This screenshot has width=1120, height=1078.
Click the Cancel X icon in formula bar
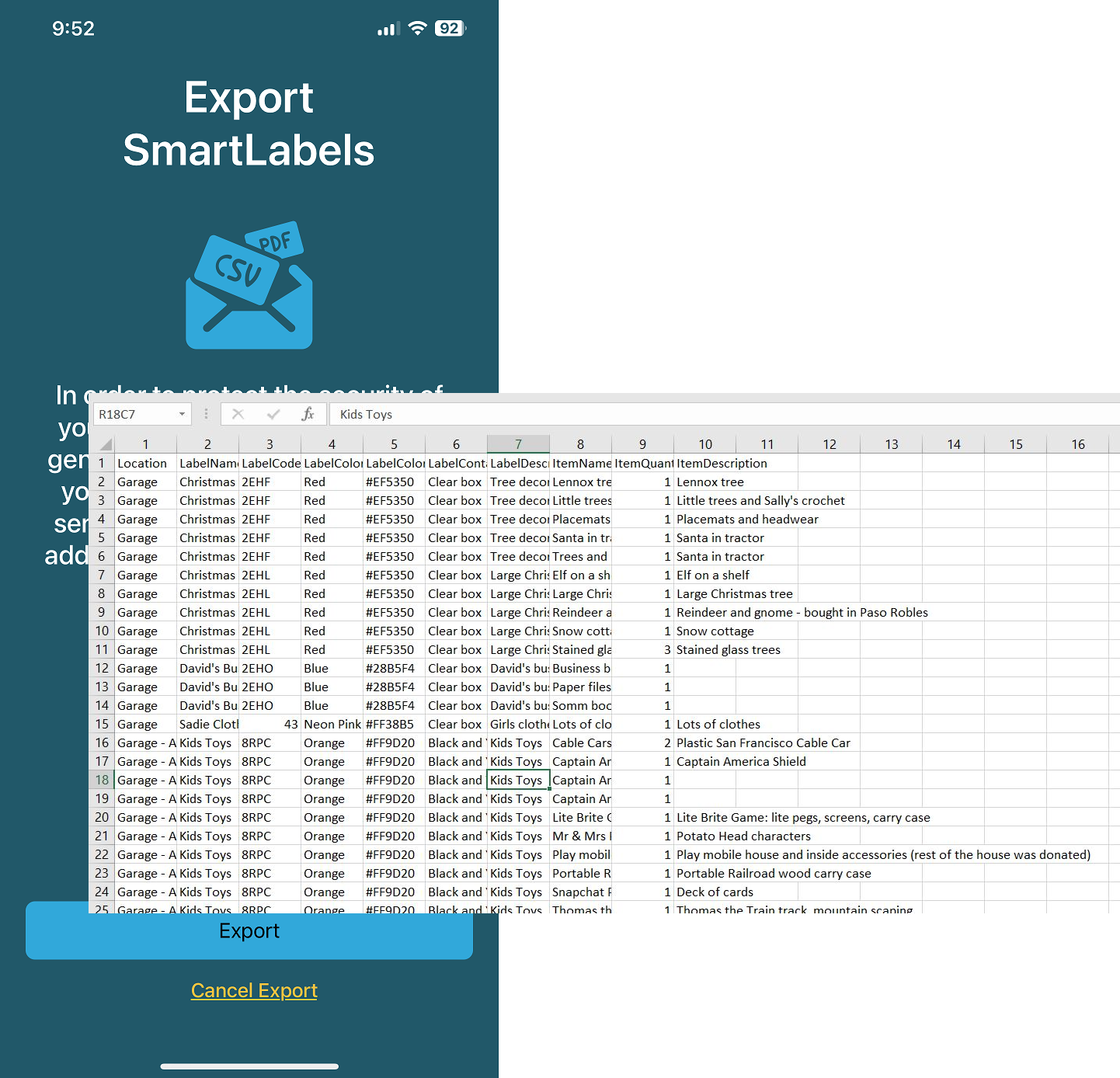click(x=238, y=414)
